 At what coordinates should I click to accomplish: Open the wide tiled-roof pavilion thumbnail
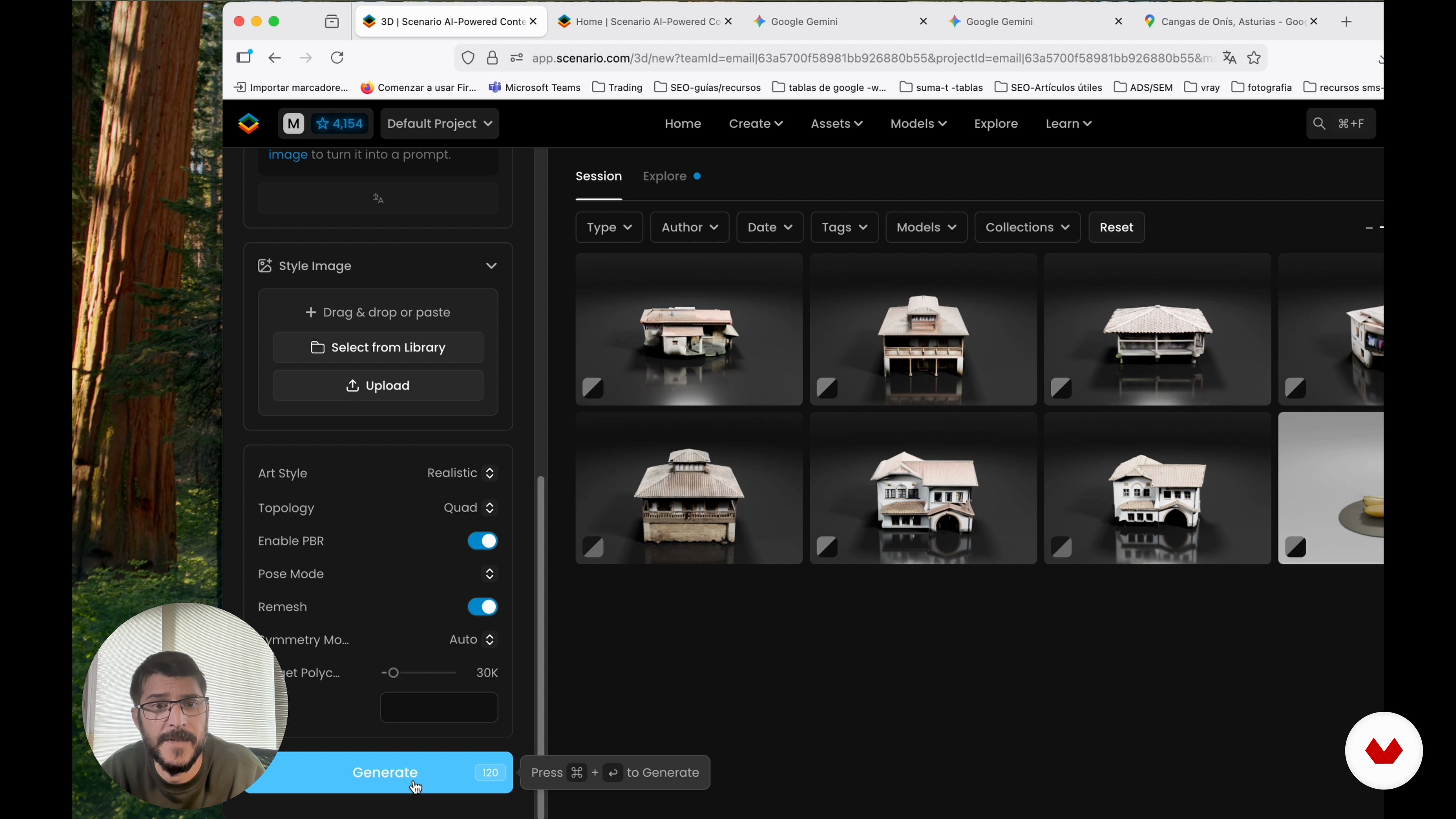[x=1158, y=329]
